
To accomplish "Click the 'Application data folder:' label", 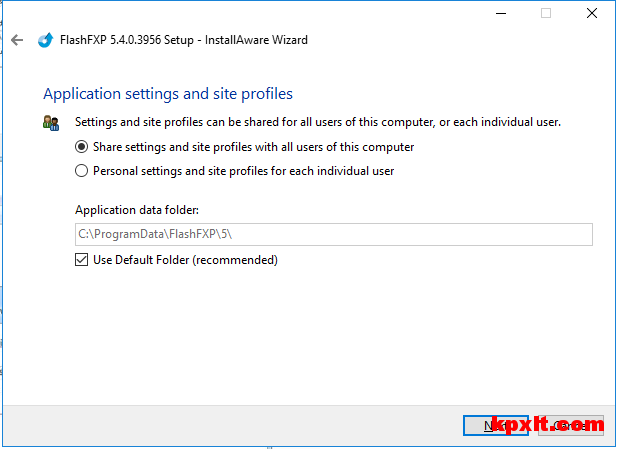I will pos(136,210).
